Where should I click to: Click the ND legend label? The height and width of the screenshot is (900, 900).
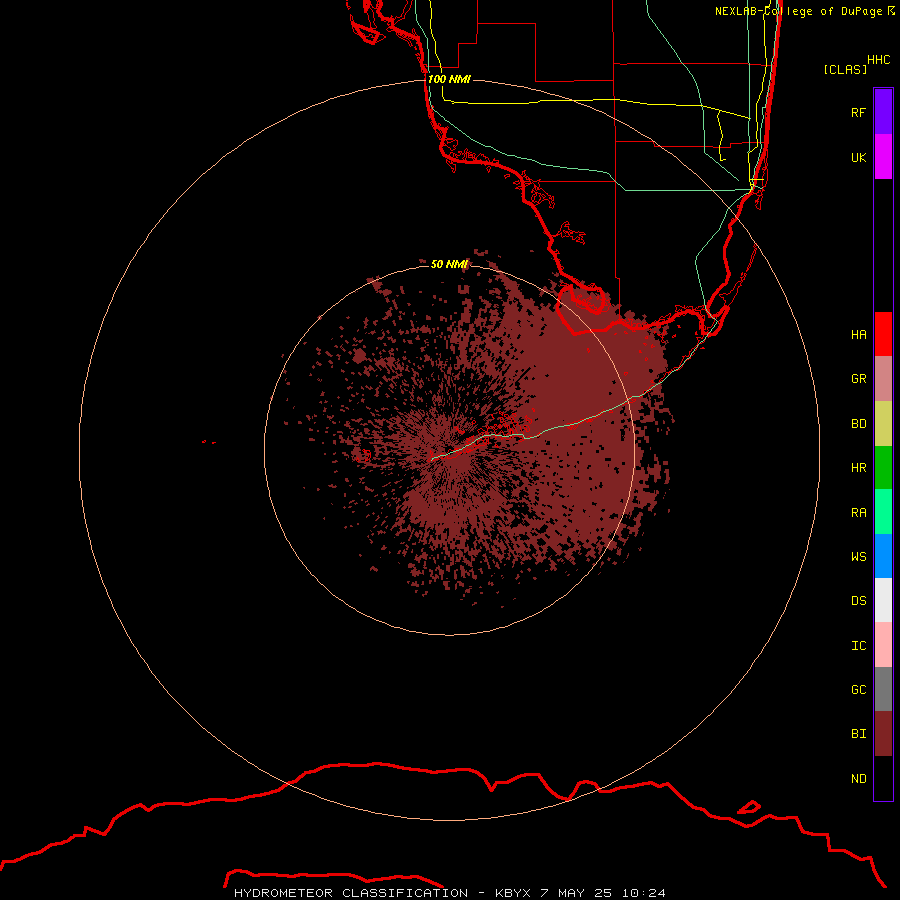tap(858, 779)
